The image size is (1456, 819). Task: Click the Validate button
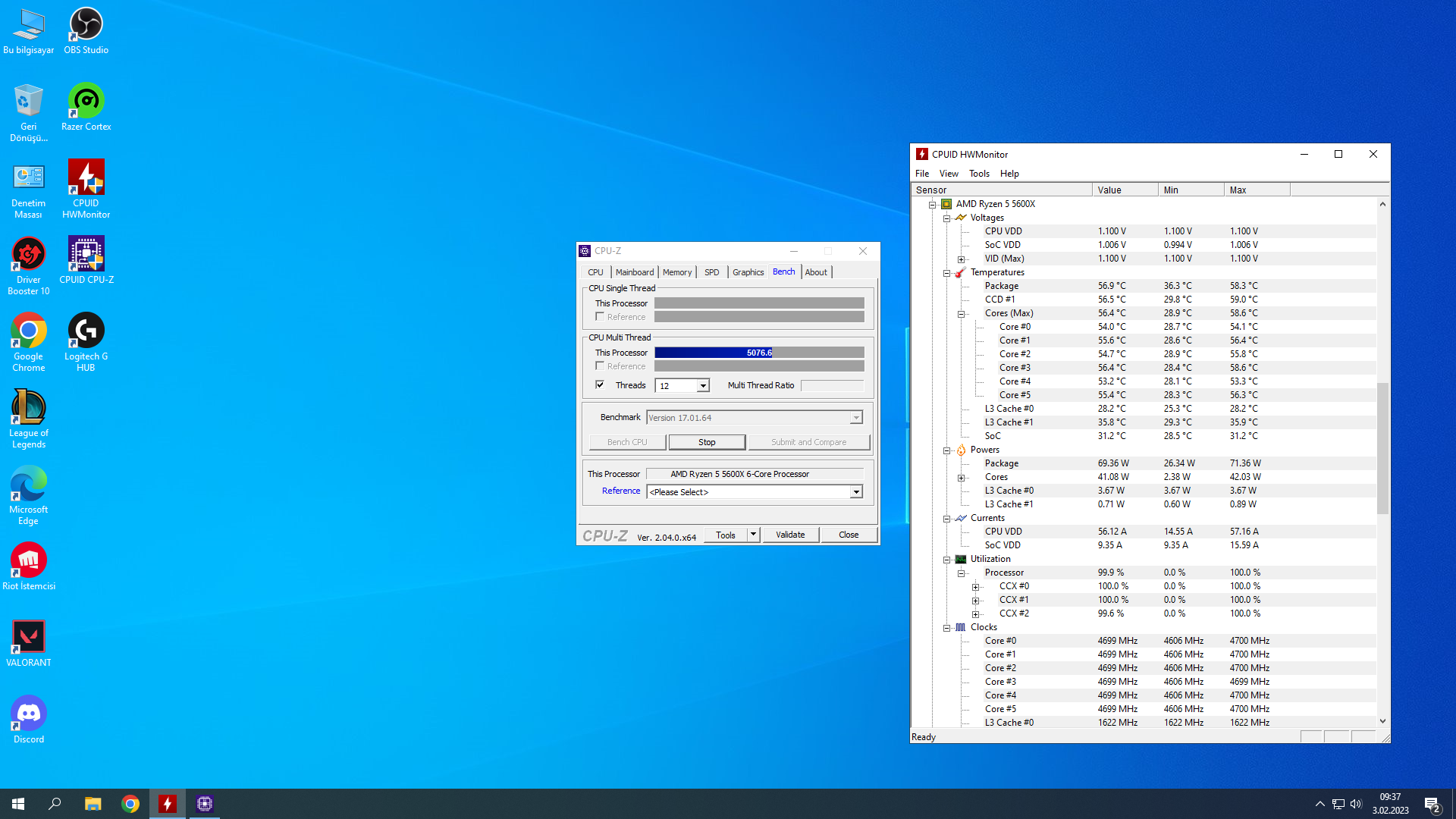(x=789, y=535)
